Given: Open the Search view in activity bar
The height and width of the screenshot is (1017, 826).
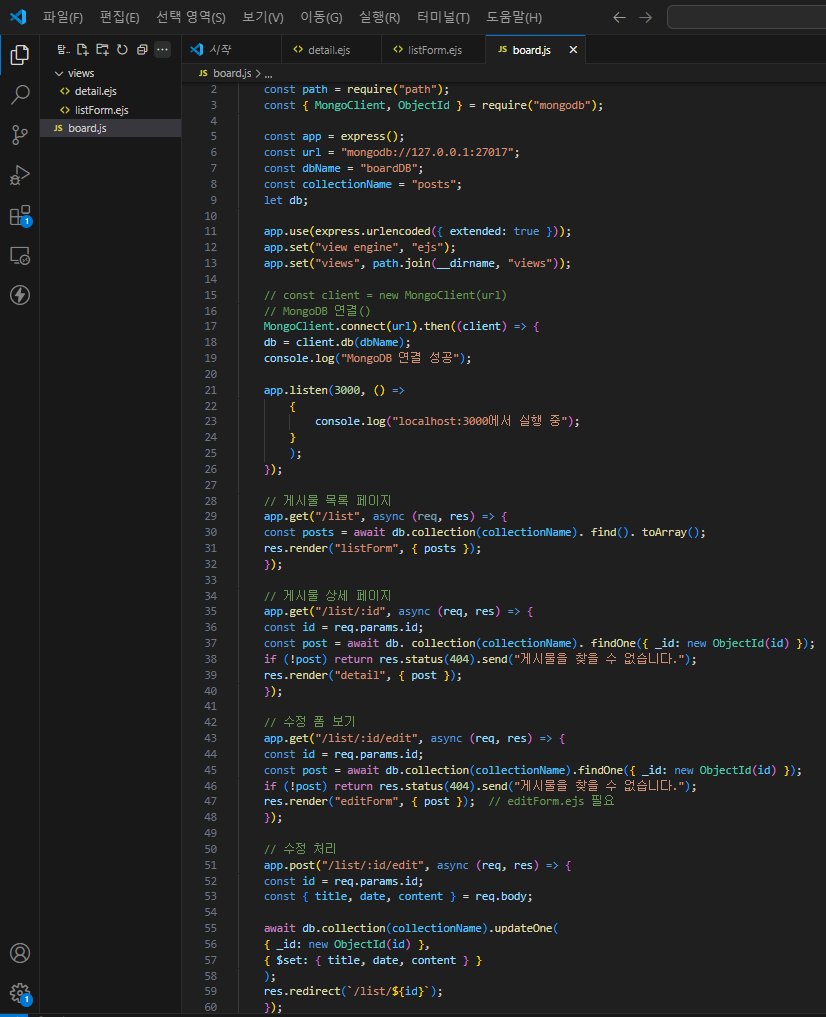Looking at the screenshot, I should 19,95.
